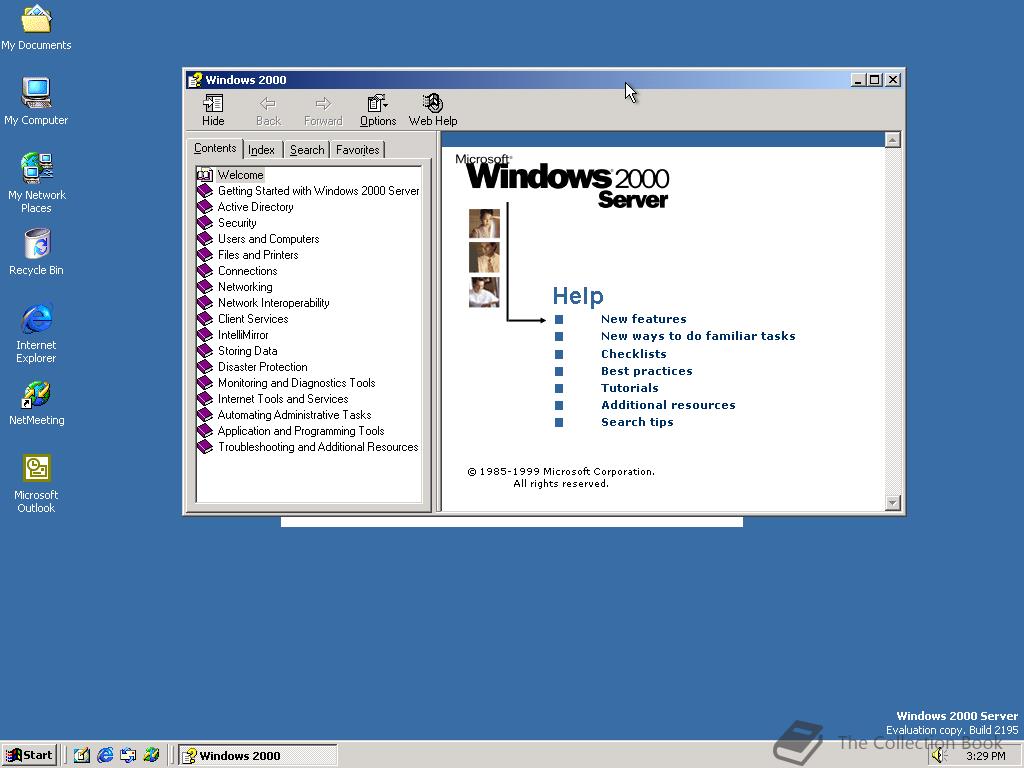Open the Additional resources link
Screen dimensions: 1024x768
tap(668, 404)
